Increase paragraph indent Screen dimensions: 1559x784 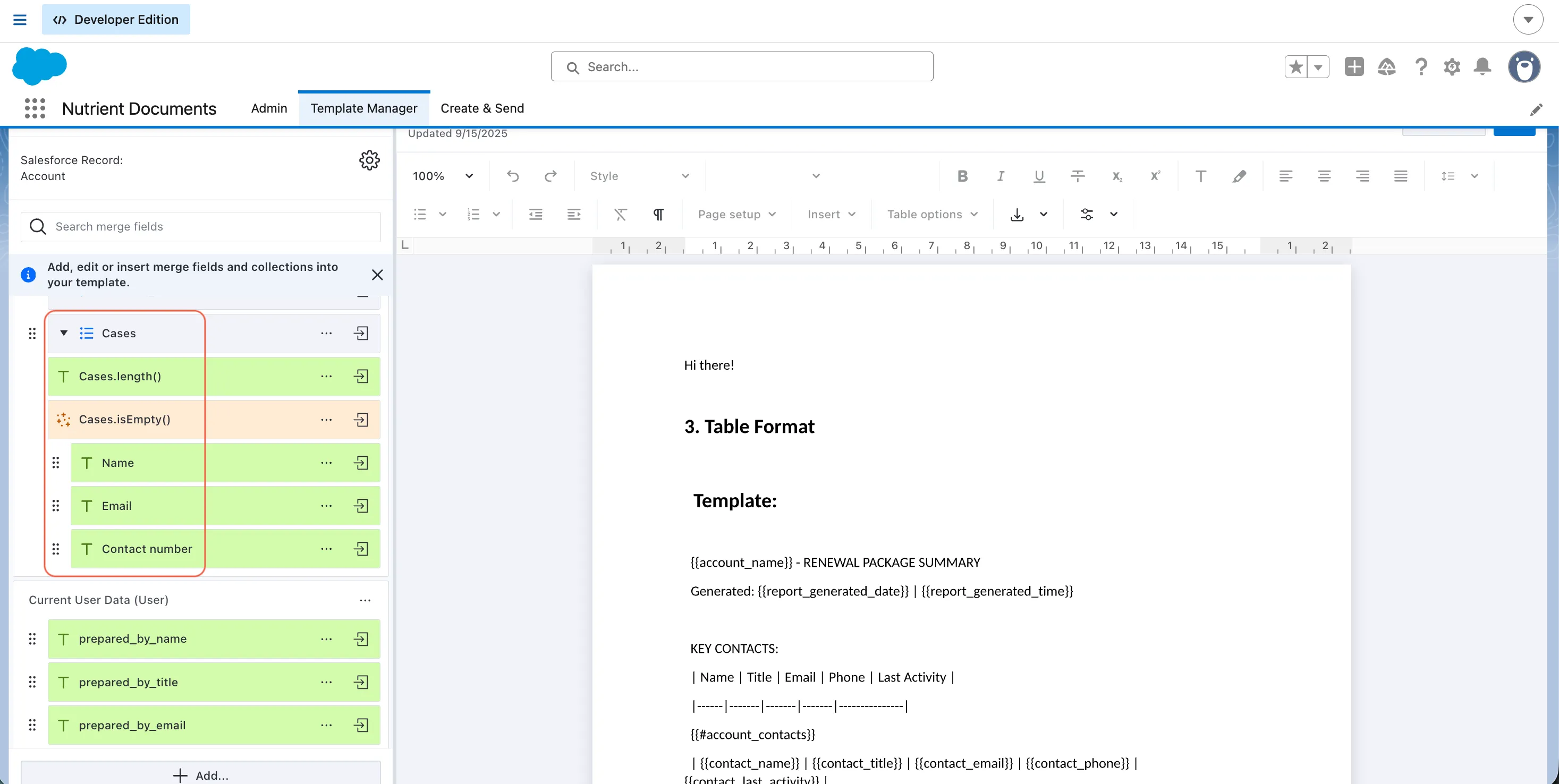click(x=574, y=214)
